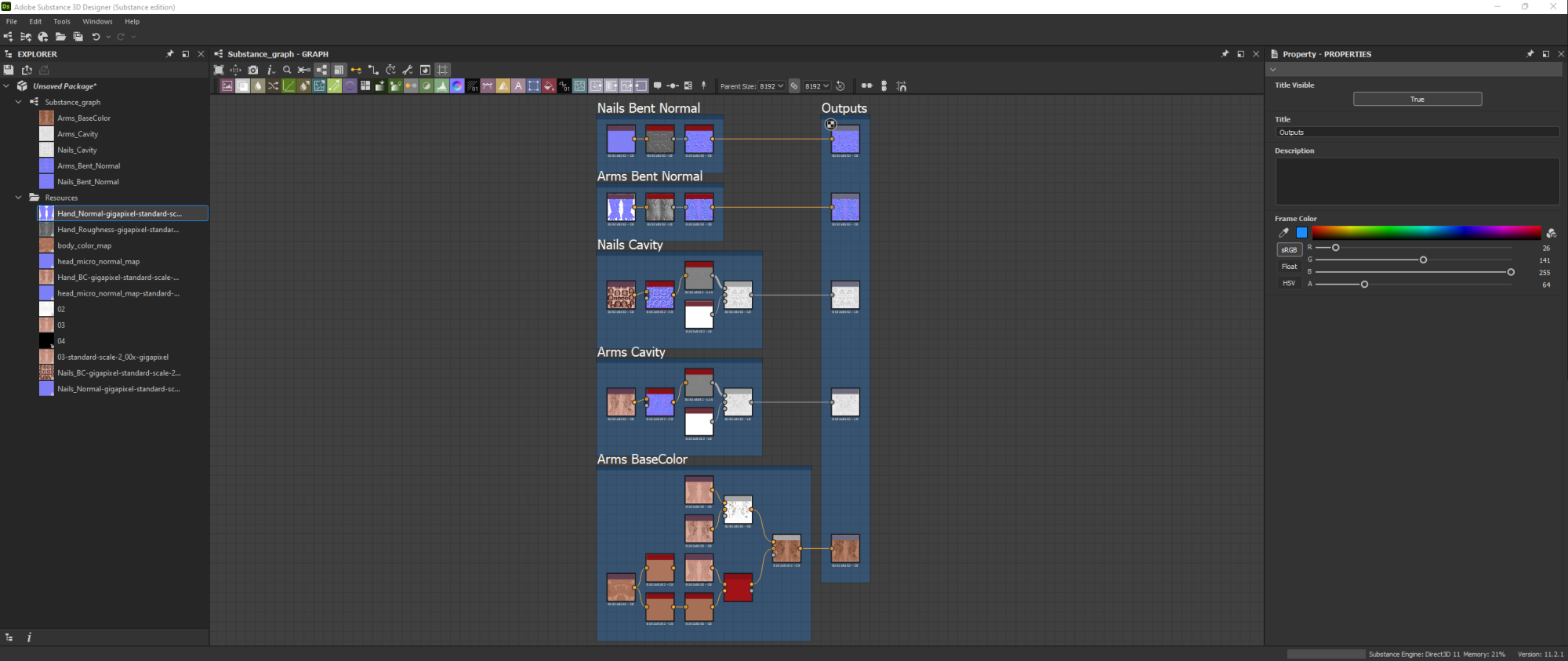Open the graph info display dropdown
This screenshot has height=661, width=1568.
pyautogui.click(x=270, y=70)
